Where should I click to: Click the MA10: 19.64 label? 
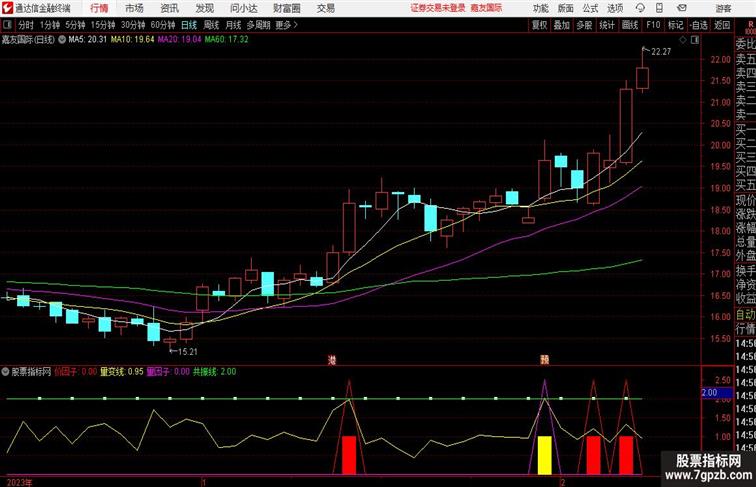133,40
